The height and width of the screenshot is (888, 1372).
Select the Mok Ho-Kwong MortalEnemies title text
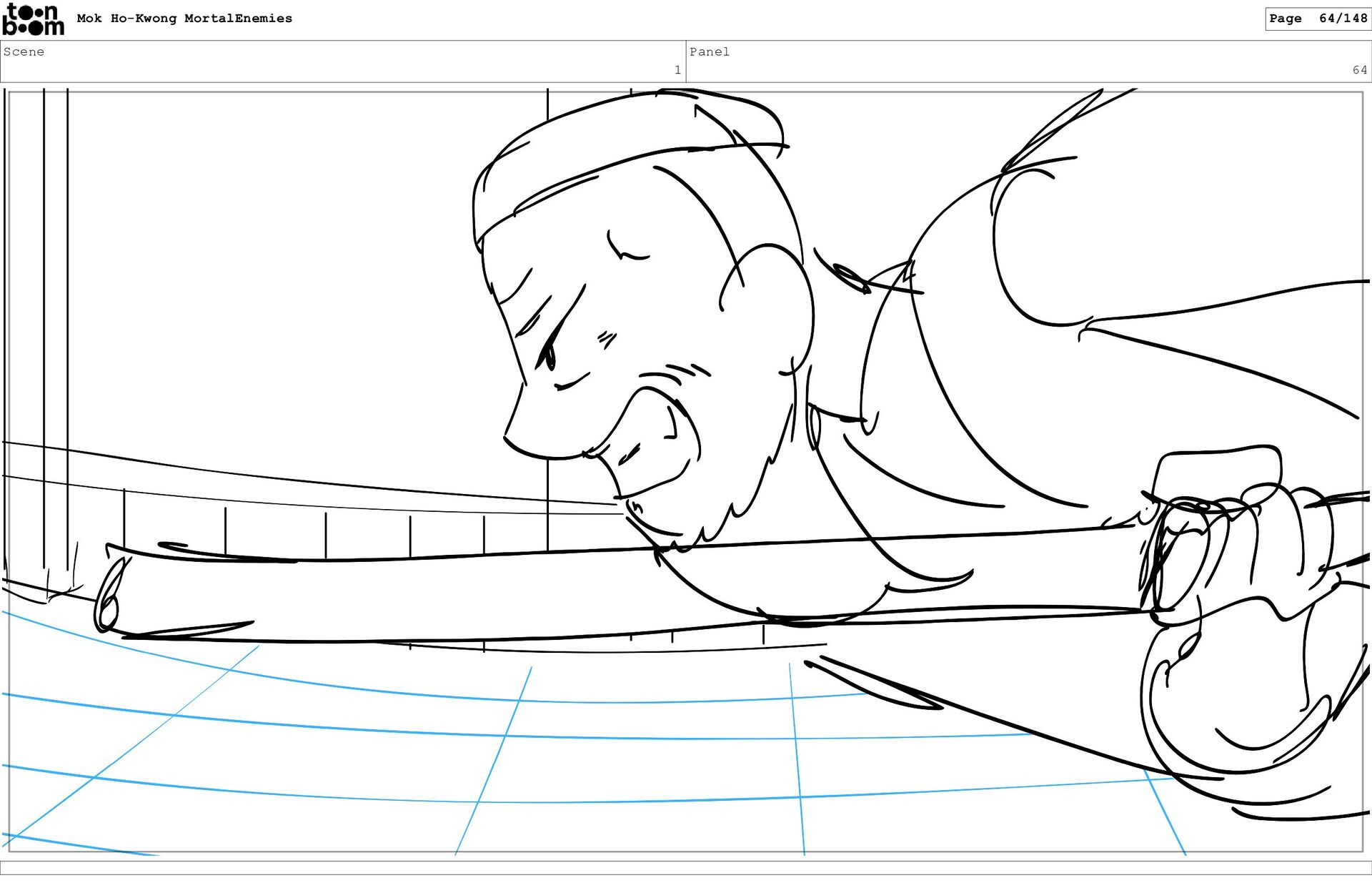pos(184,19)
